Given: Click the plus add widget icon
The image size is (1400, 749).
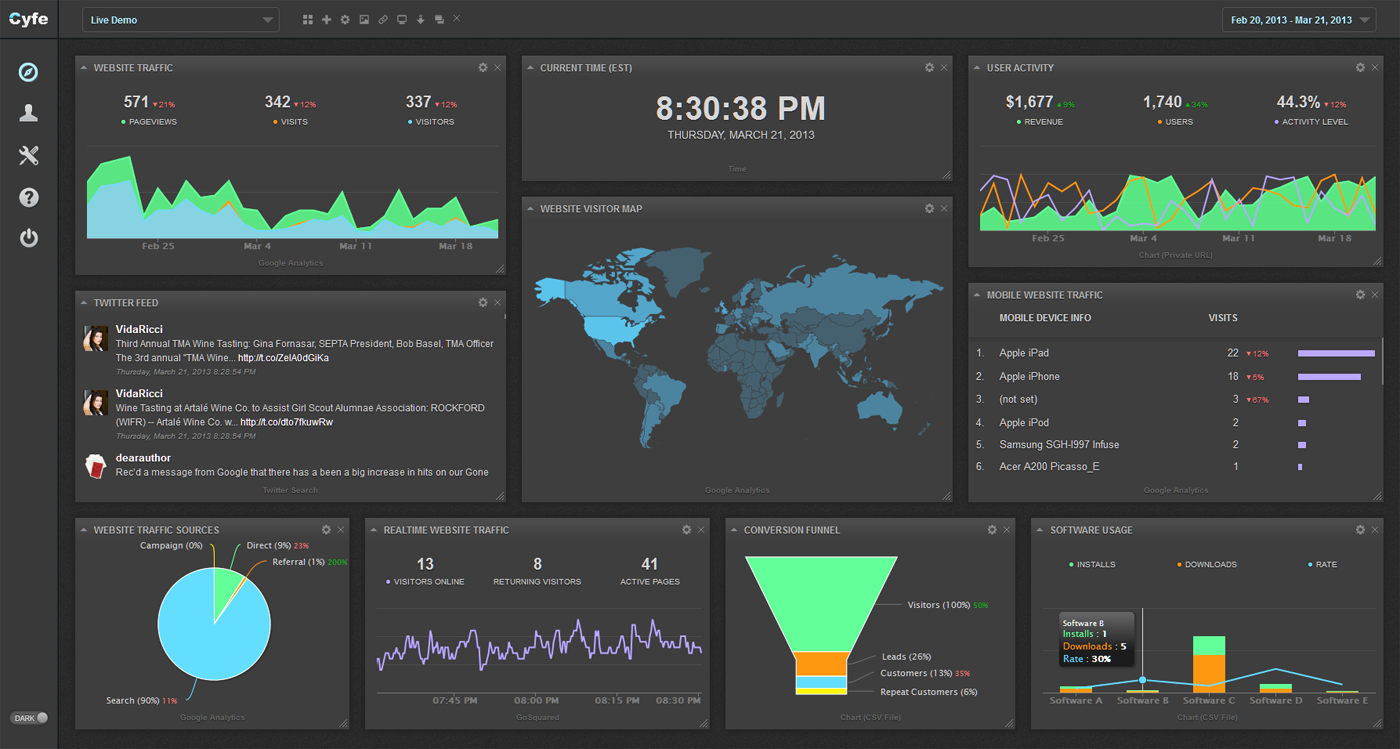Looking at the screenshot, I should tap(326, 20).
